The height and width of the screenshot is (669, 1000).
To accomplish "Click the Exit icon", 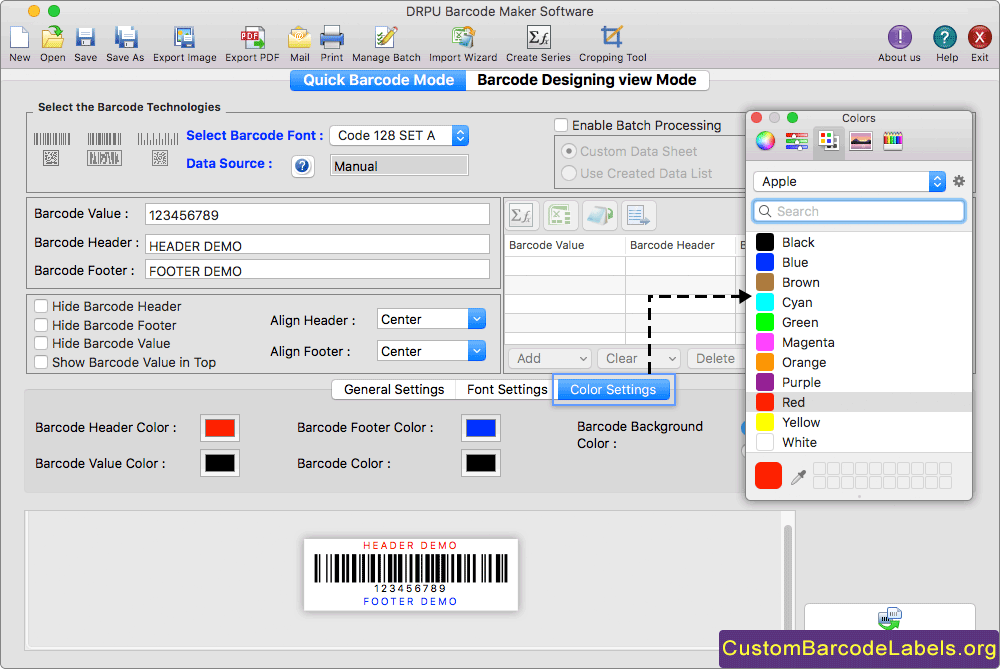I will click(980, 38).
